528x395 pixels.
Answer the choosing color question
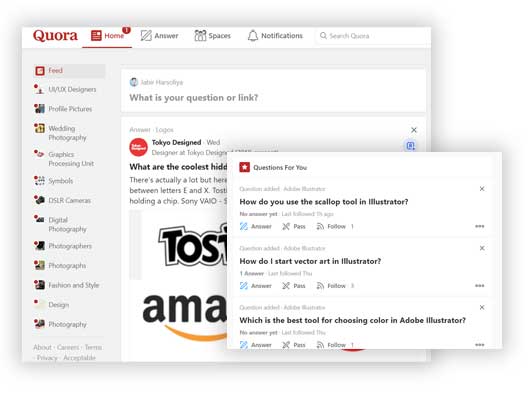tap(256, 345)
